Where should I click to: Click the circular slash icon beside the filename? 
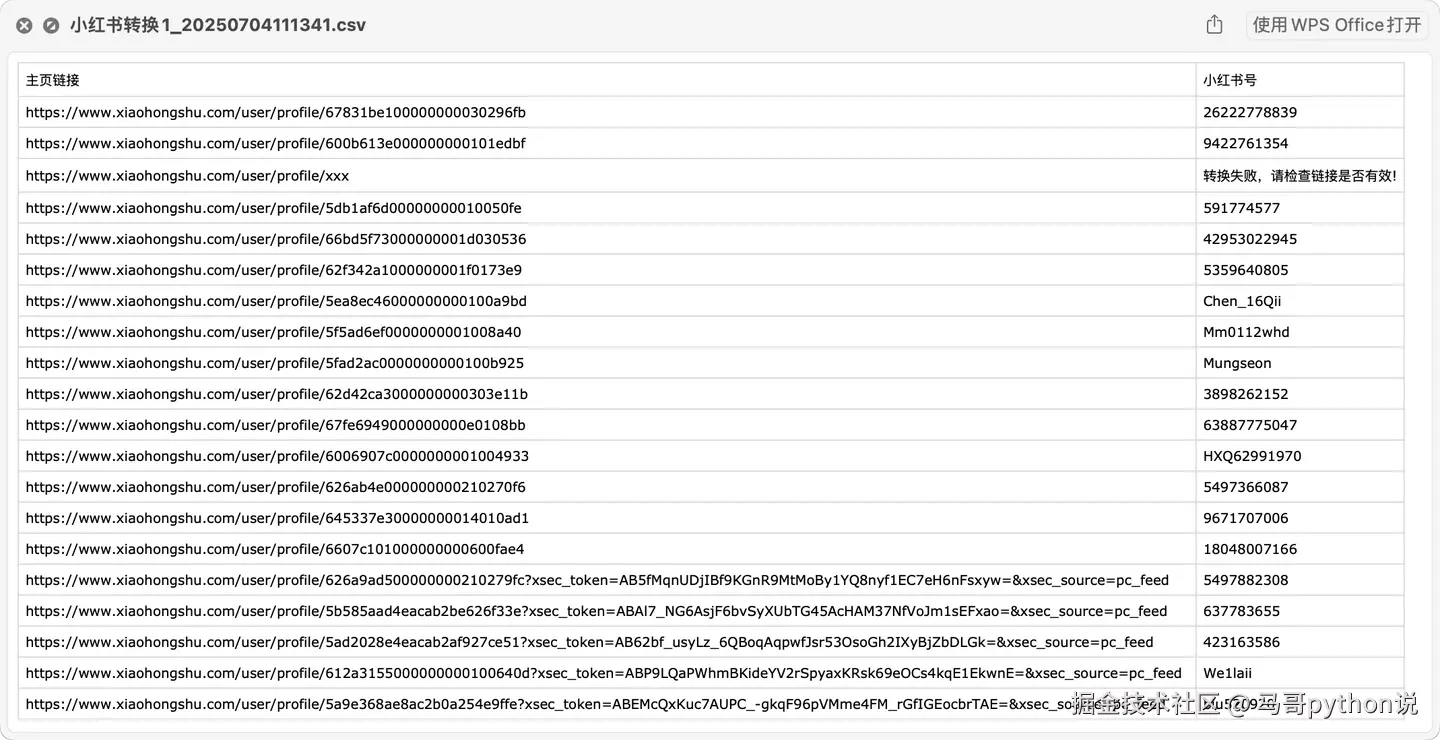(50, 25)
